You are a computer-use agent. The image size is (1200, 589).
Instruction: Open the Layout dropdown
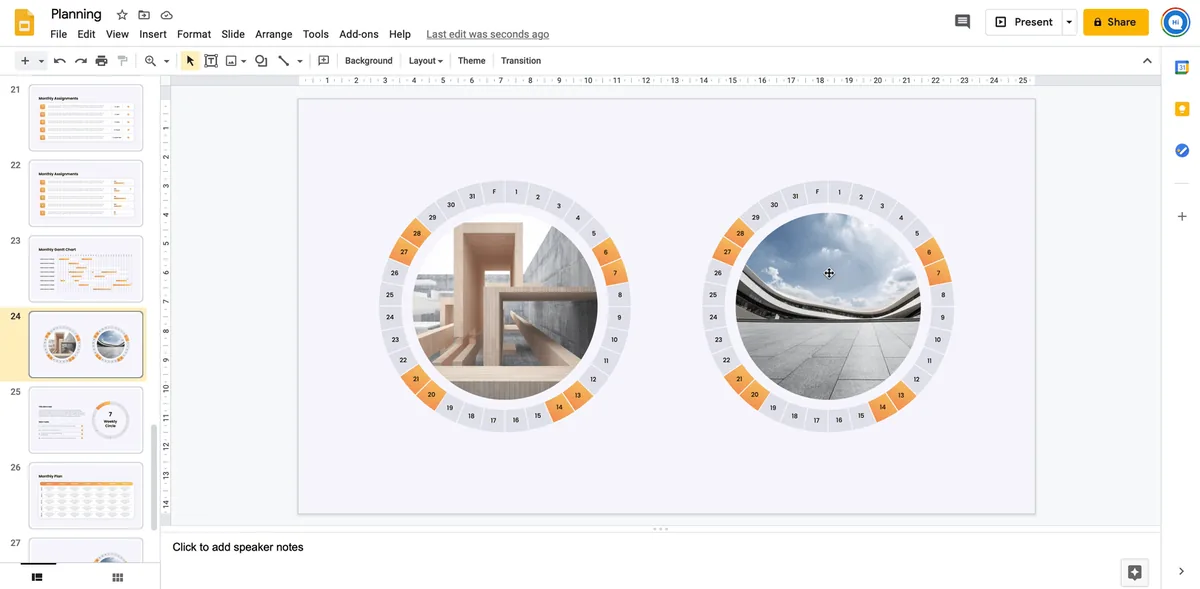425,61
